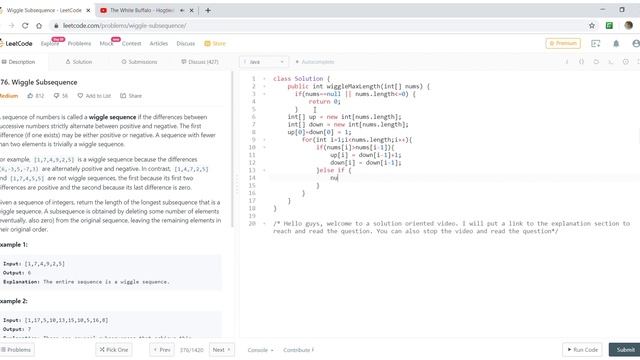Go to the Next problem
The image size is (640, 360).
(222, 350)
